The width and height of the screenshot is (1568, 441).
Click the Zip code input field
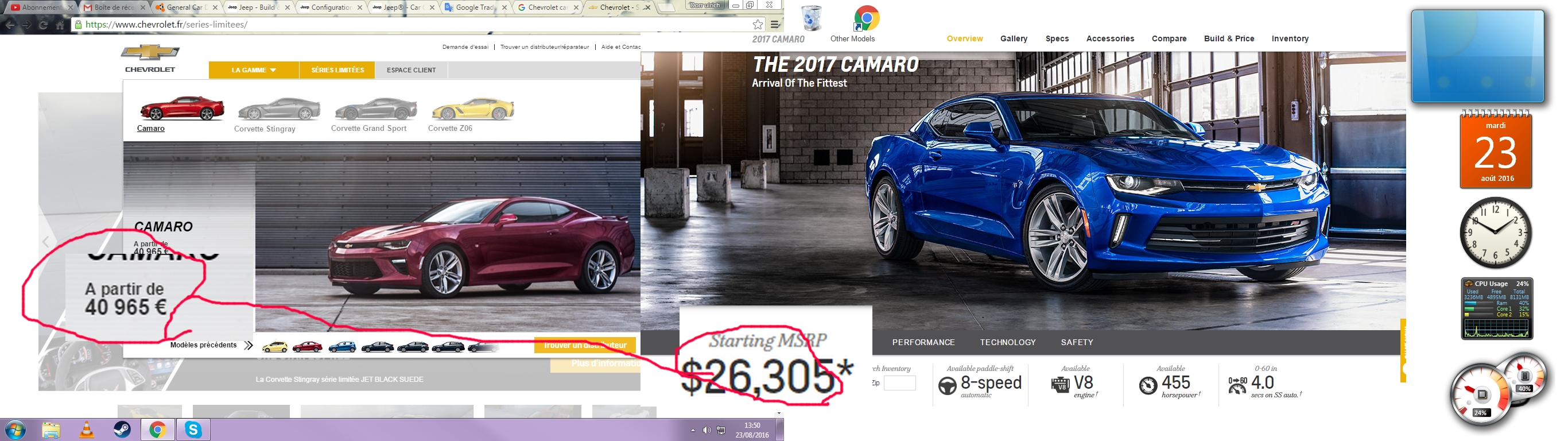(x=900, y=383)
